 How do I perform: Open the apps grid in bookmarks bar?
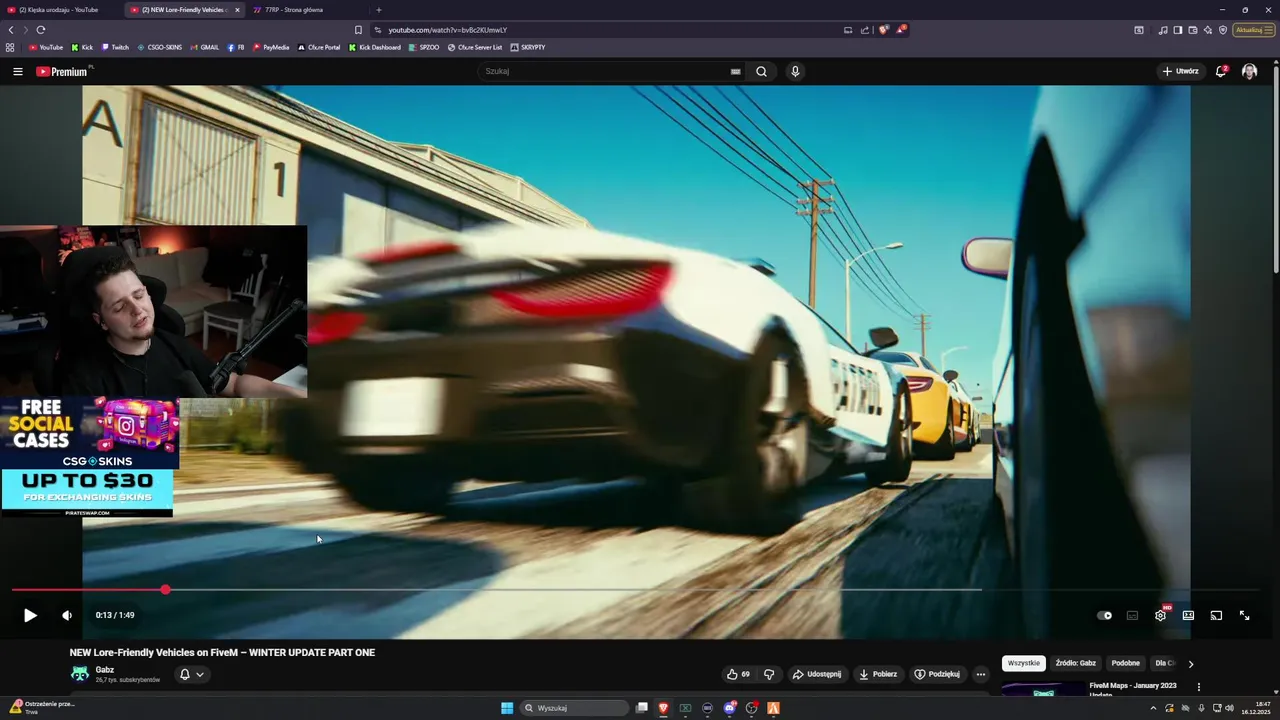[10, 47]
